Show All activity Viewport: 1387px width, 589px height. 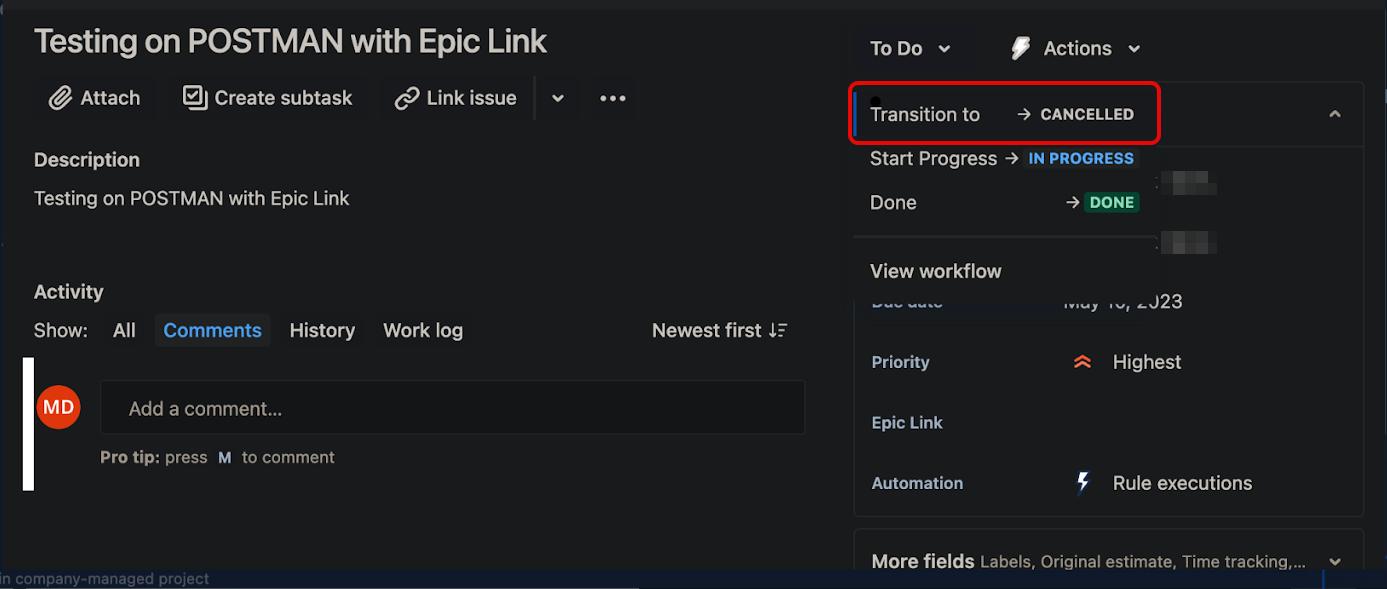pos(124,330)
